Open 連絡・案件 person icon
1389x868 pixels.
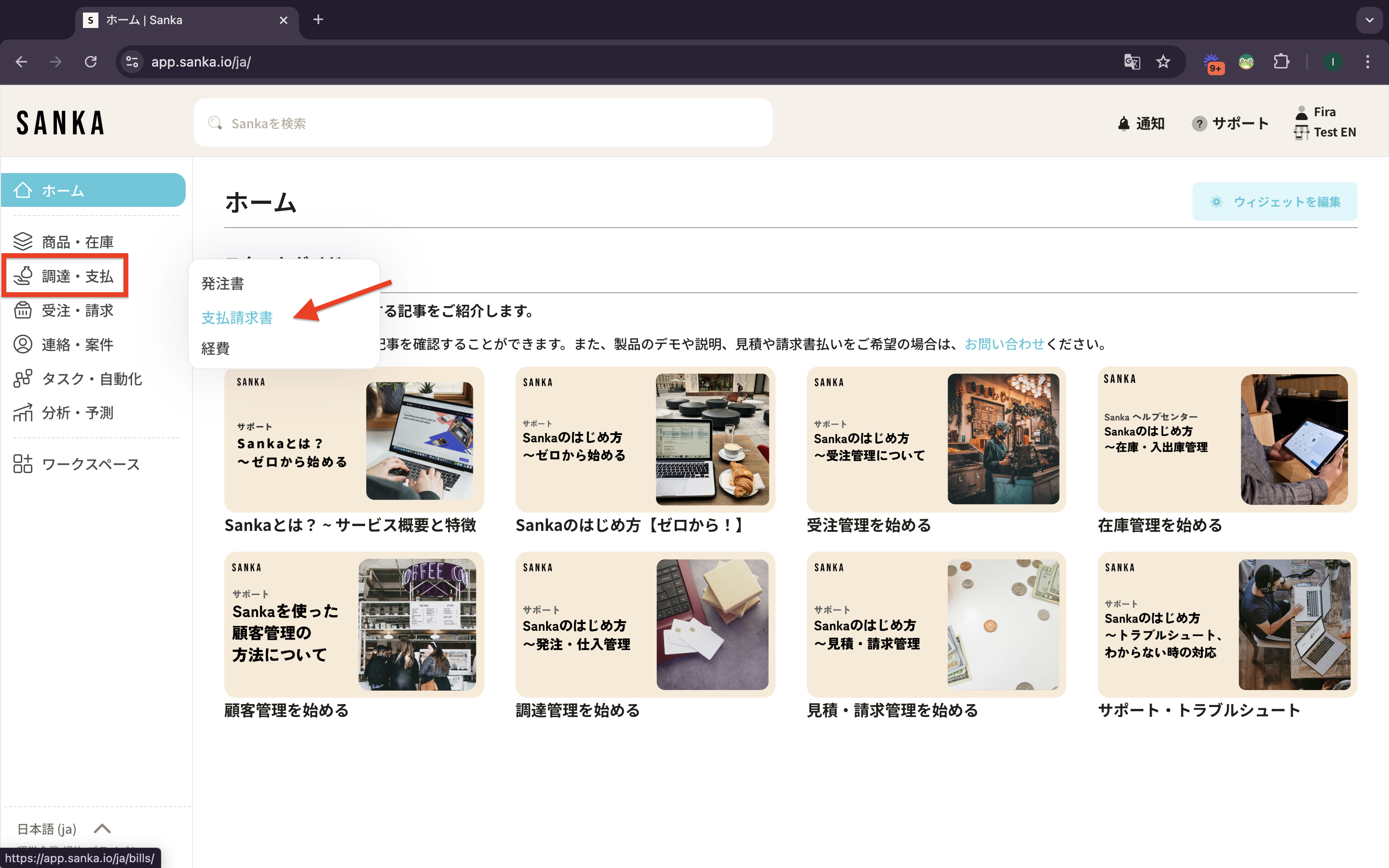(23, 344)
